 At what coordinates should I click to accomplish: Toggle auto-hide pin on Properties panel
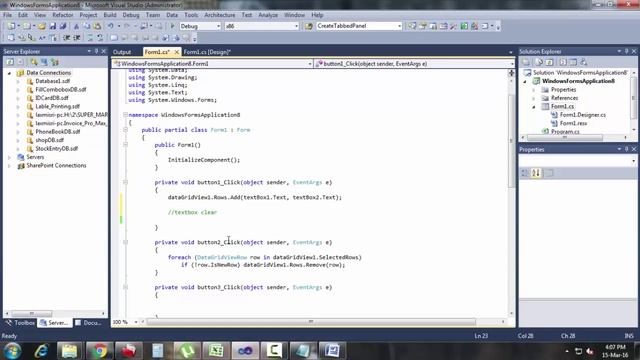(627, 149)
